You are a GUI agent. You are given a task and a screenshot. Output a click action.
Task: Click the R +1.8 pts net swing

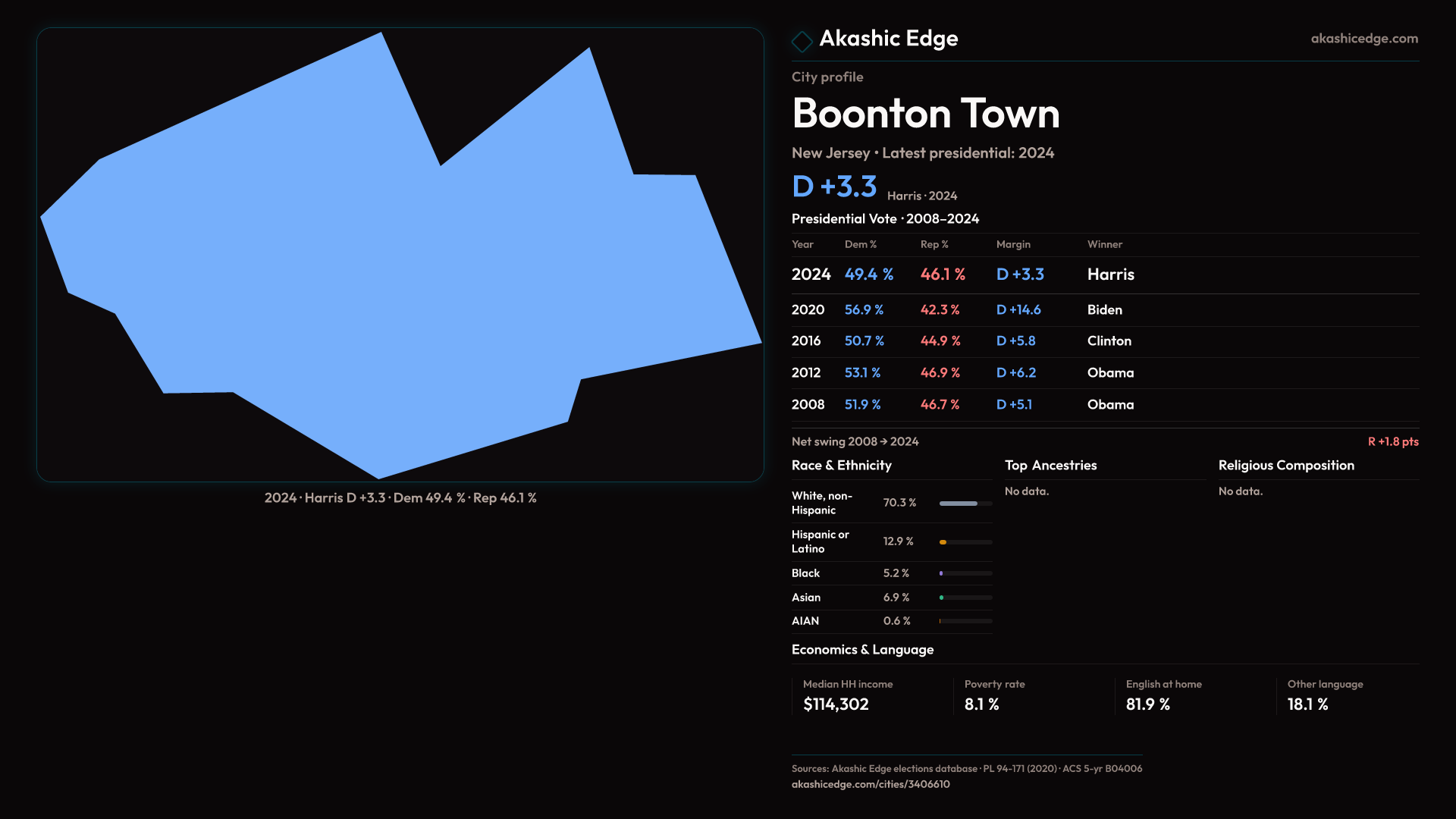pyautogui.click(x=1392, y=441)
